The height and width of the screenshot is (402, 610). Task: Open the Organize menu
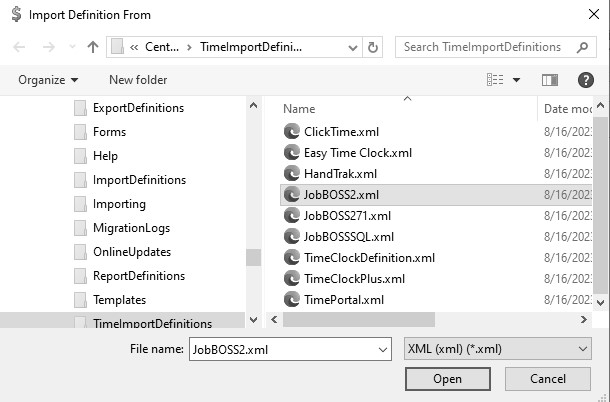(x=48, y=80)
